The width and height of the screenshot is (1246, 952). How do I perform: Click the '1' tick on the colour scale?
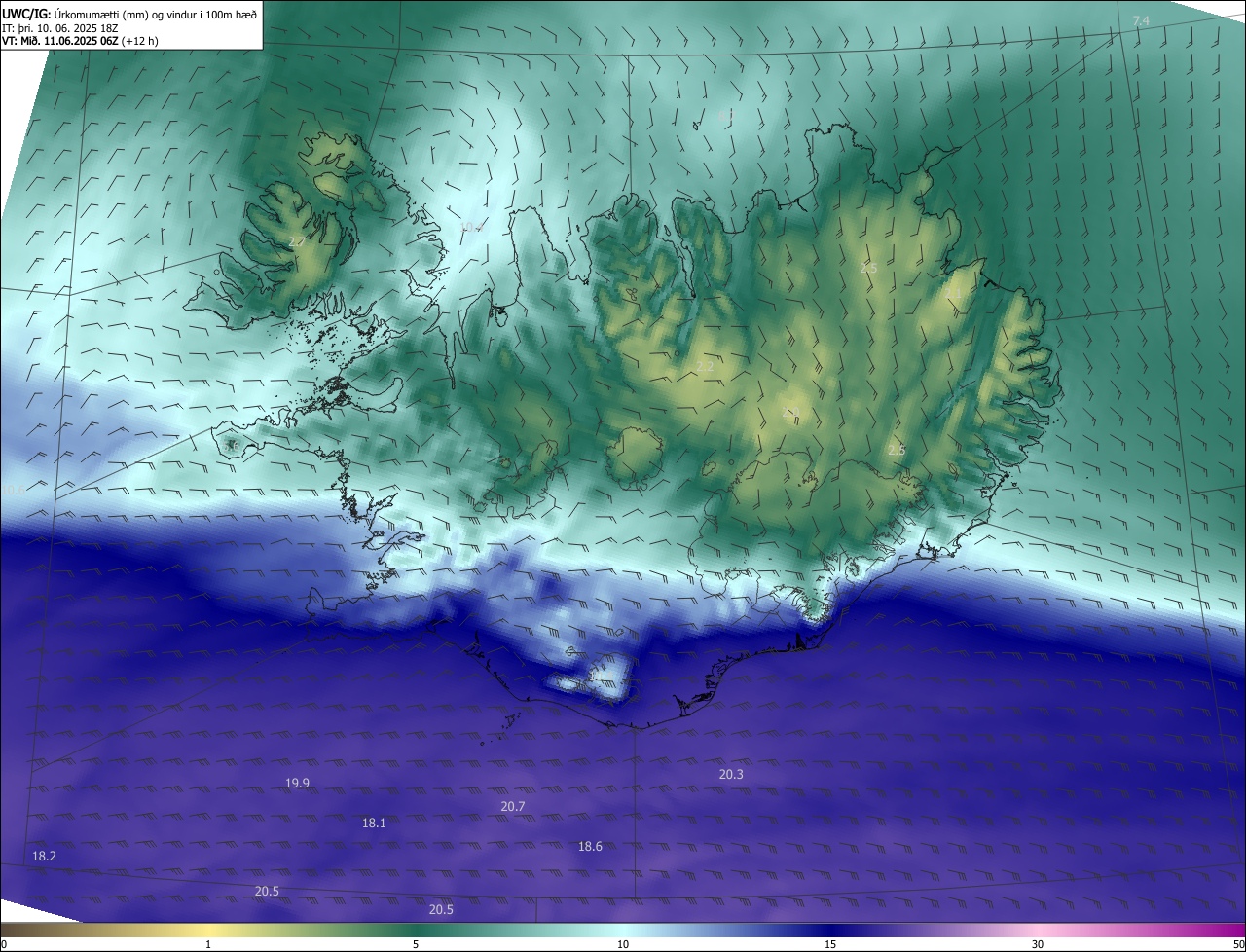(208, 944)
